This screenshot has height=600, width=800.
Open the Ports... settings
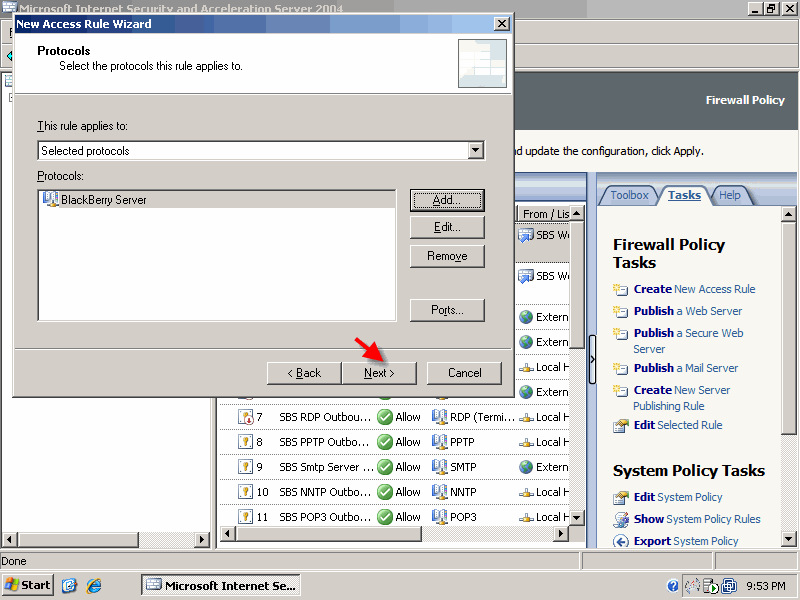447,310
